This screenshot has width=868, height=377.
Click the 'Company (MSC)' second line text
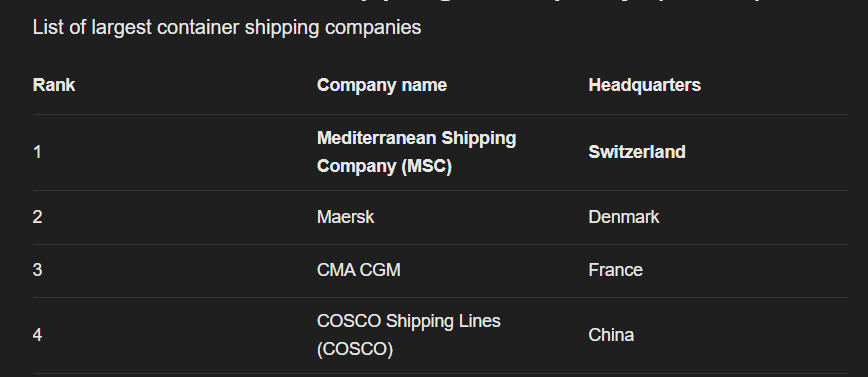coord(384,166)
